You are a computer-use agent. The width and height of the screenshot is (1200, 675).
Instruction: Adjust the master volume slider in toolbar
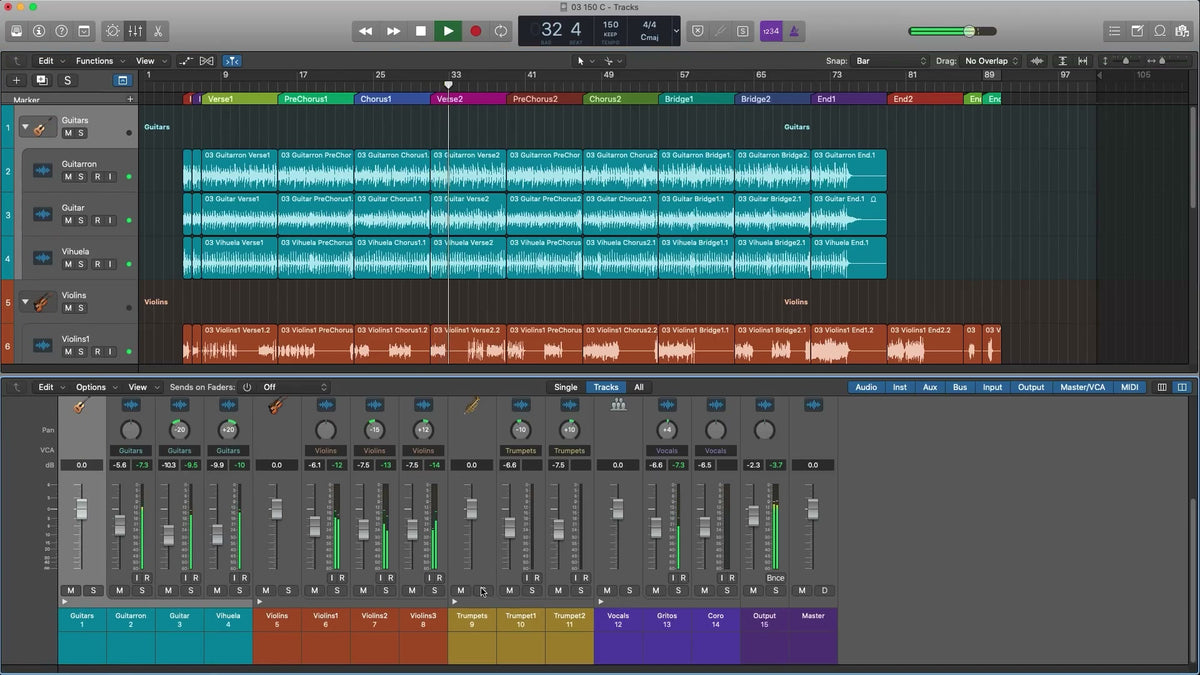[952, 31]
